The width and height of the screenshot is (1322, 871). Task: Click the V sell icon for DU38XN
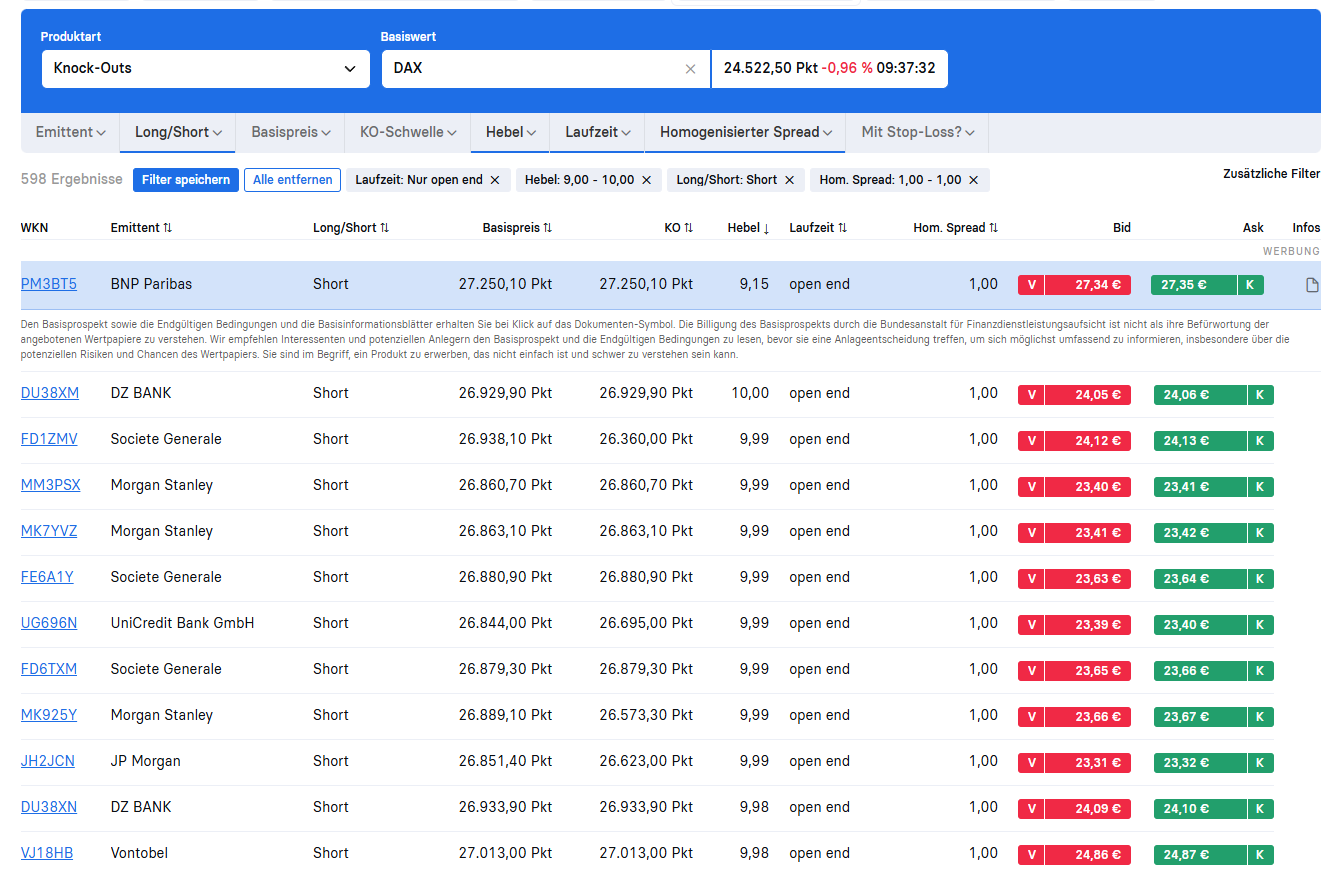1031,808
